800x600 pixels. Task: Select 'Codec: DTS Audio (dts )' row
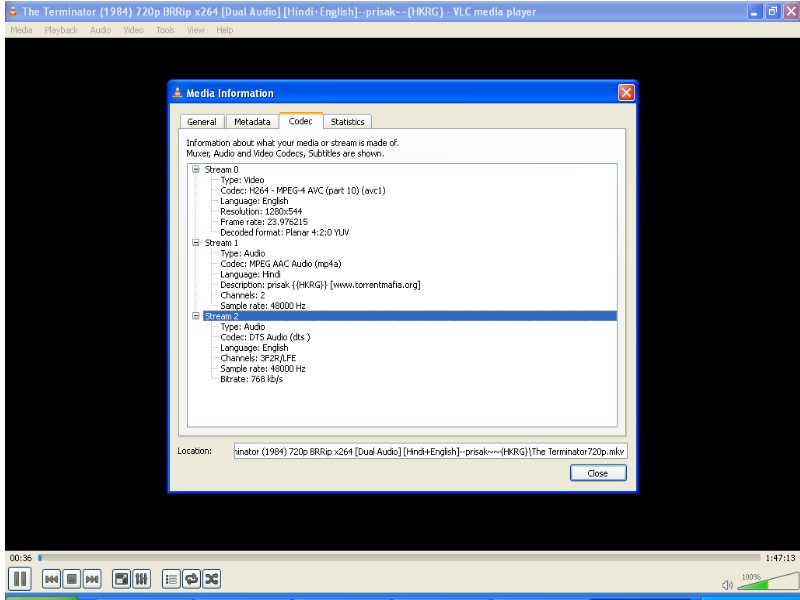coord(265,337)
